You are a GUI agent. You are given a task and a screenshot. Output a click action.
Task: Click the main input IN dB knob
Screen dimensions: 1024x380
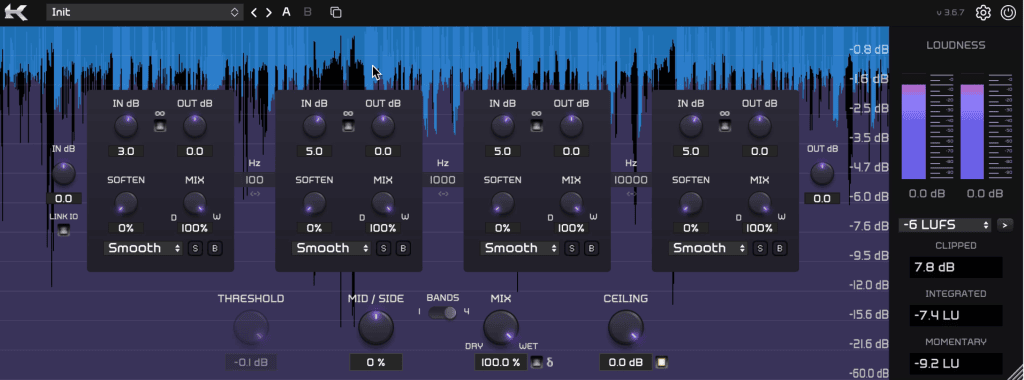click(63, 174)
